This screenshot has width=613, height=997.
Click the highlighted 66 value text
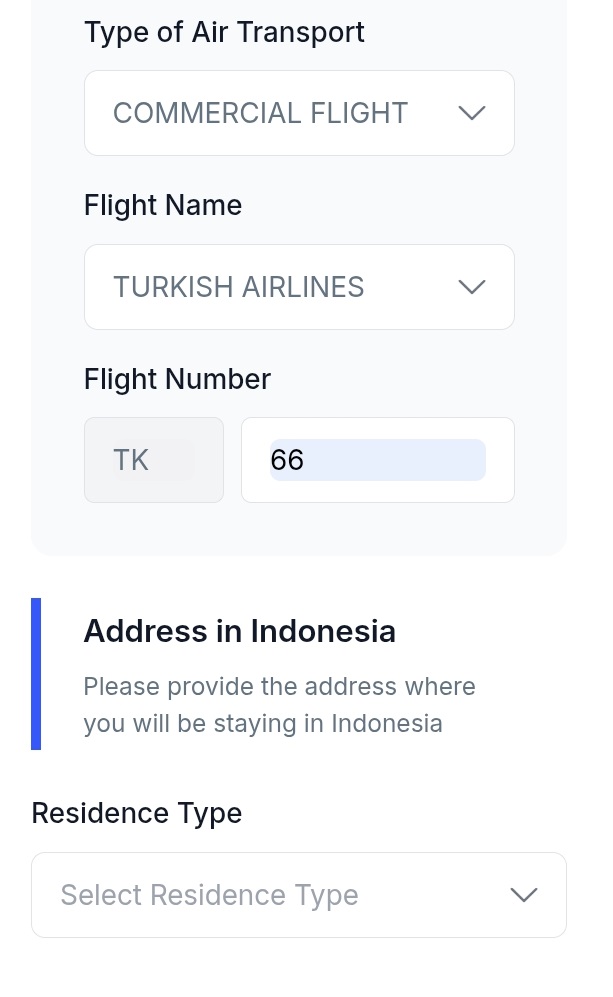(287, 460)
